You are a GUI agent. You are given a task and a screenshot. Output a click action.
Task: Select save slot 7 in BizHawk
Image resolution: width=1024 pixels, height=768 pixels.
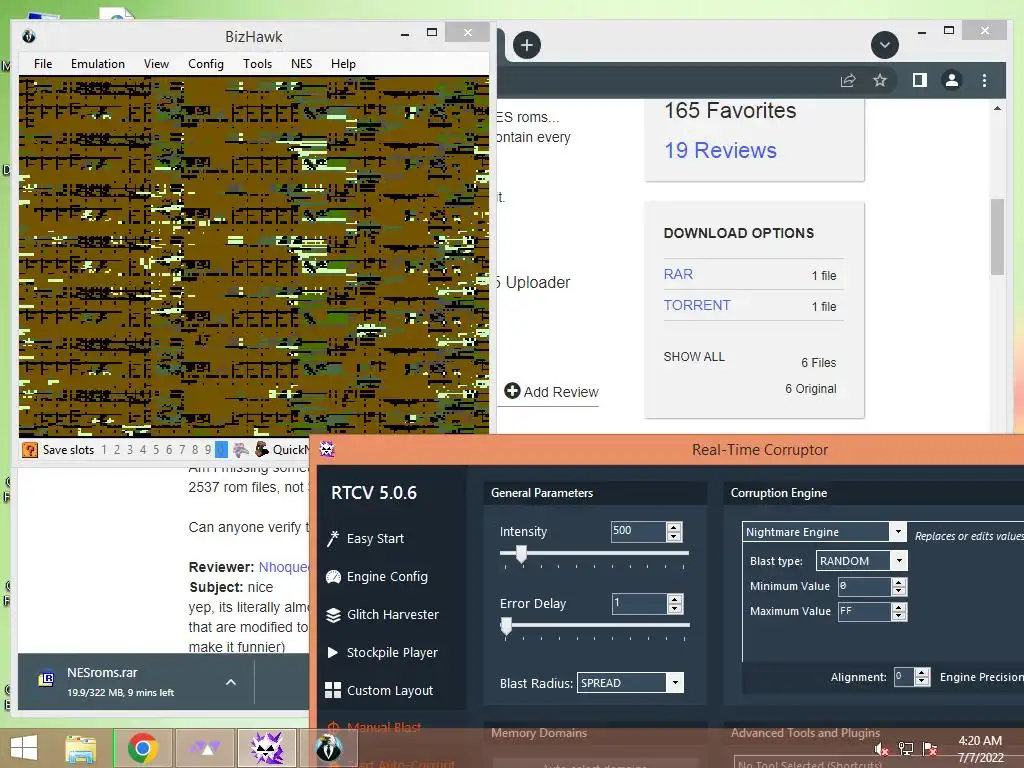pos(182,449)
